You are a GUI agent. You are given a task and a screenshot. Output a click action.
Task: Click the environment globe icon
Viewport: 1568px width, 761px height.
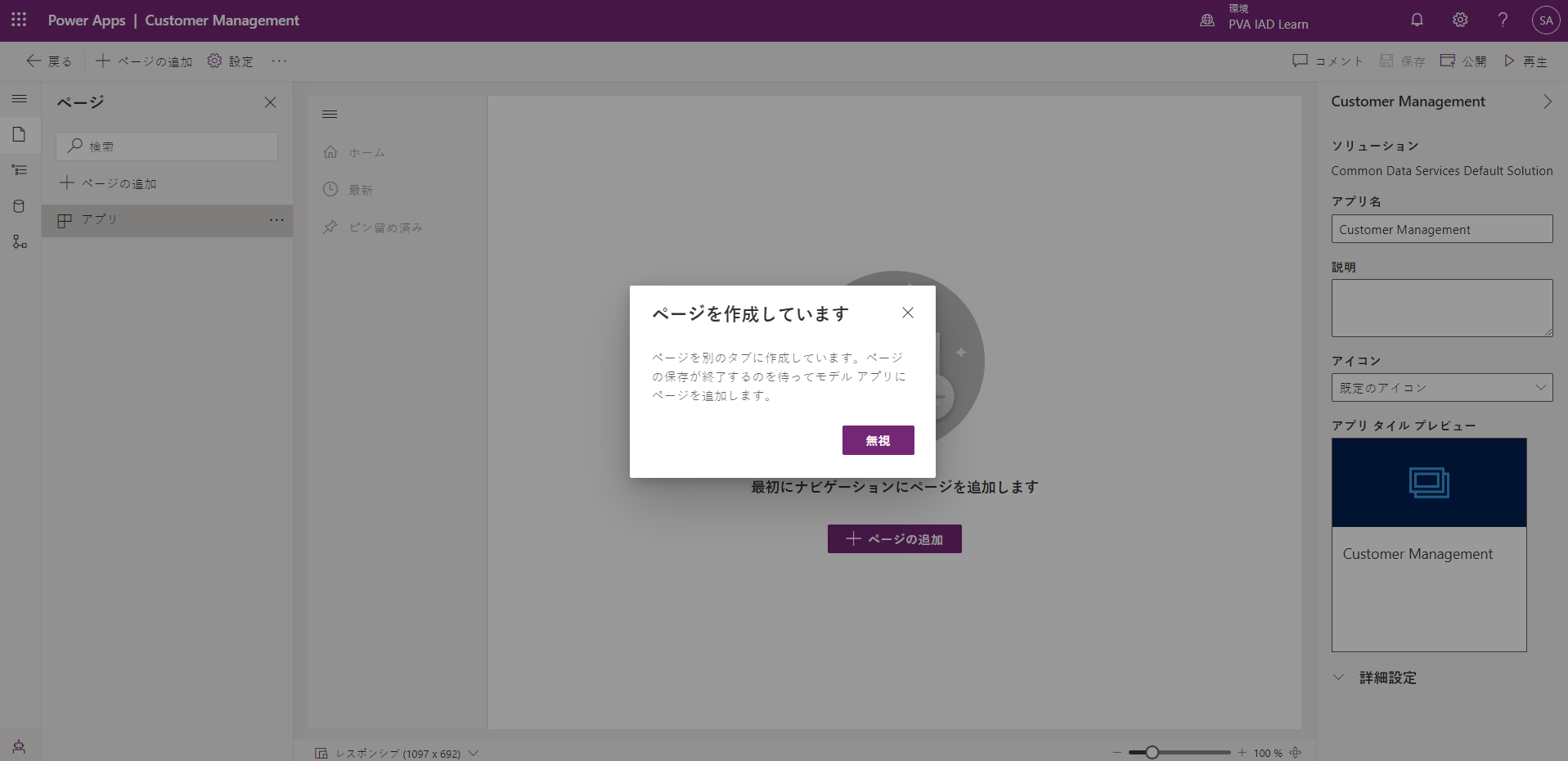pos(1207,20)
